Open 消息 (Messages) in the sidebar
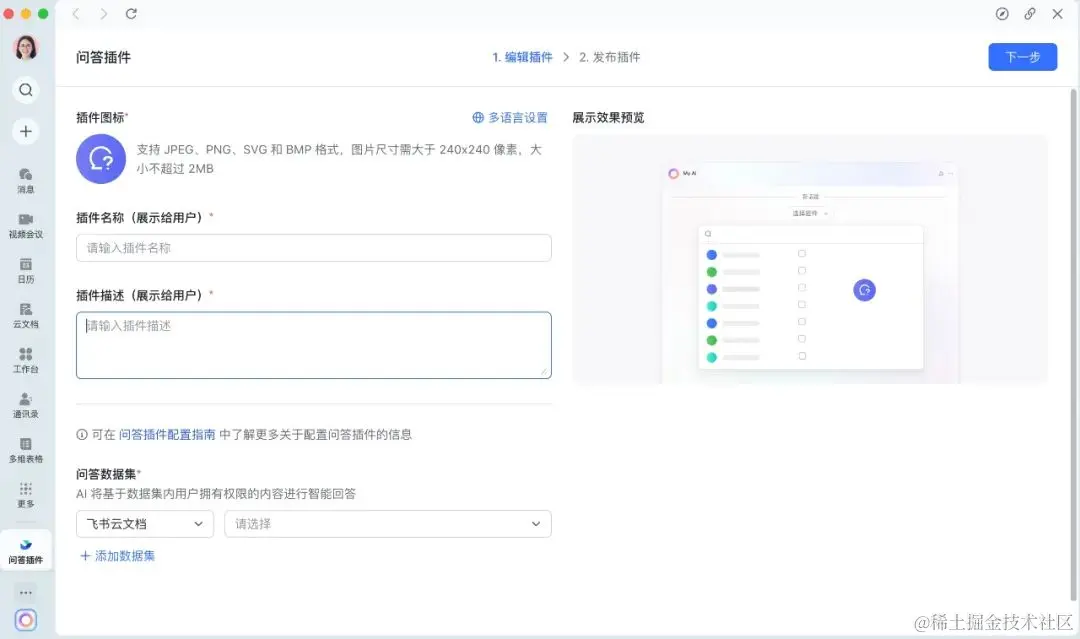The height and width of the screenshot is (639, 1080). point(25,179)
